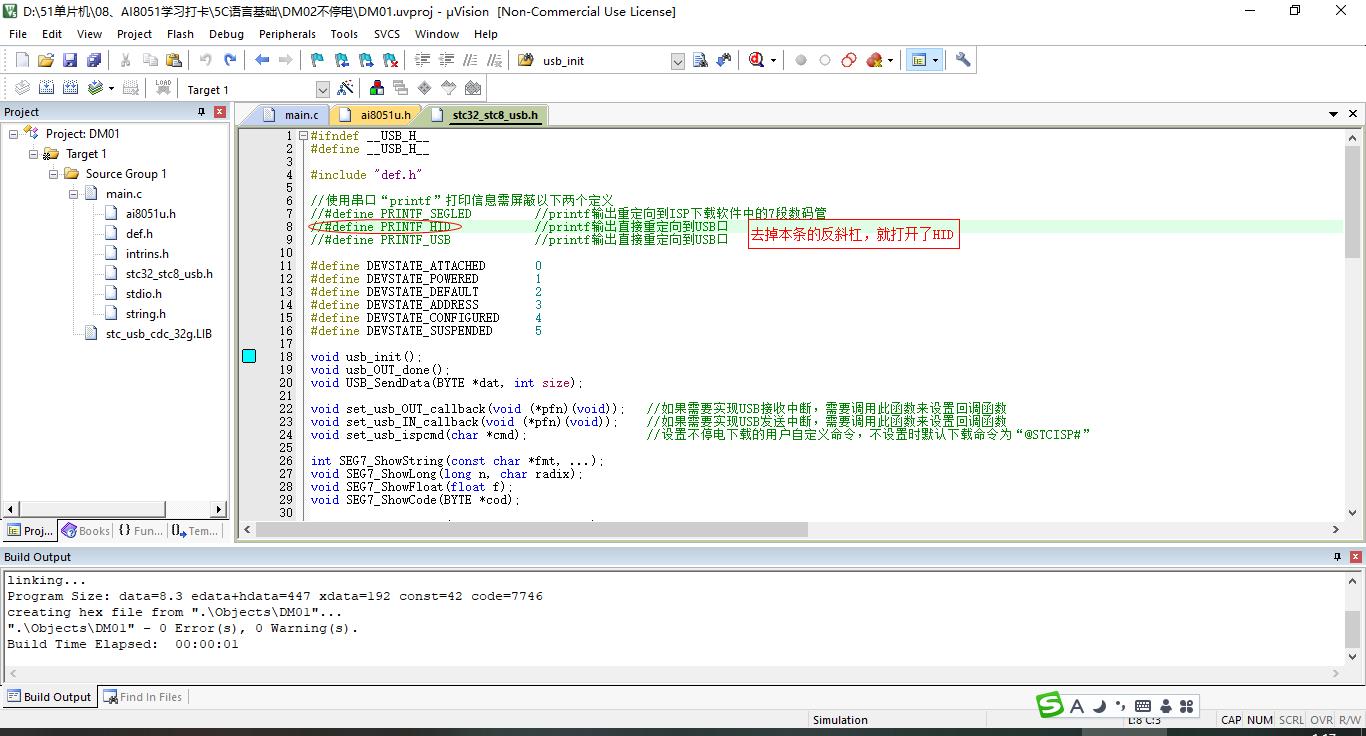
Task: Click the Build target icon
Action: [46, 89]
